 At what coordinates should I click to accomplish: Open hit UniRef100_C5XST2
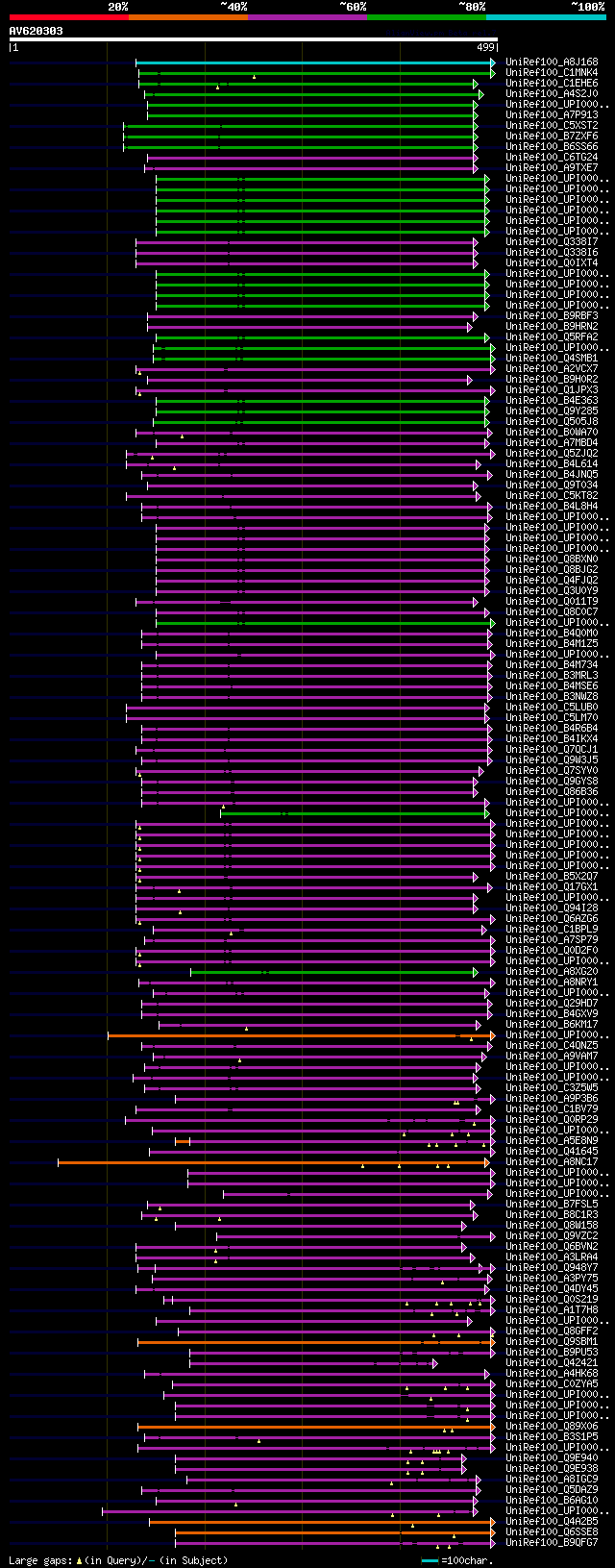[552, 125]
